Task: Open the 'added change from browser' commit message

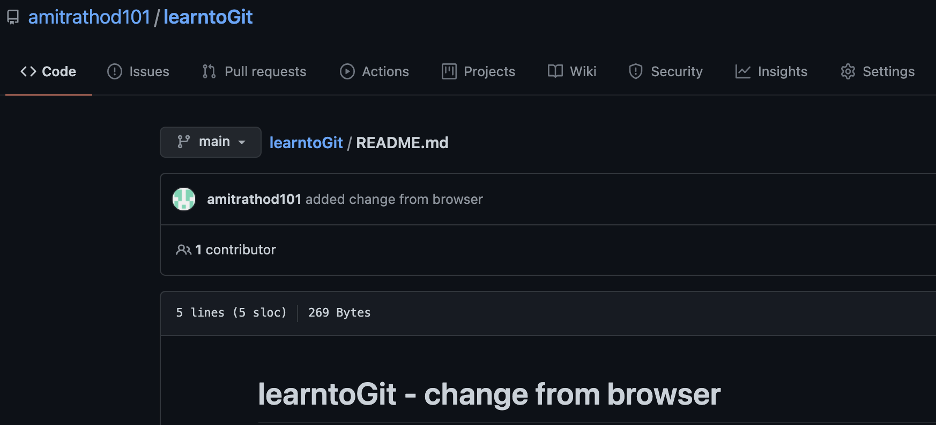Action: (x=394, y=199)
